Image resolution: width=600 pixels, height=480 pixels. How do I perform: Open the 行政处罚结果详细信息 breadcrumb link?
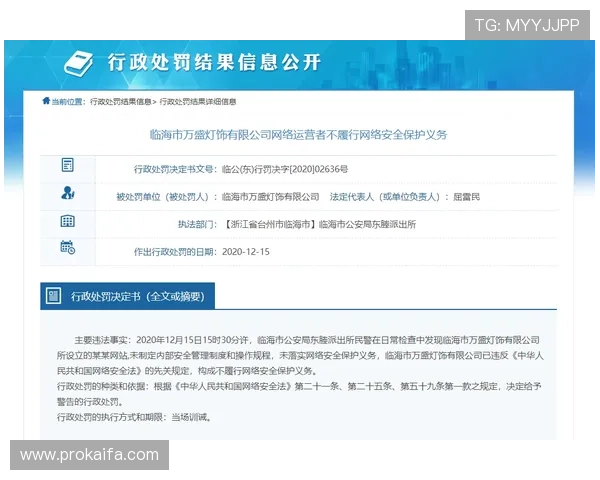click(x=198, y=102)
